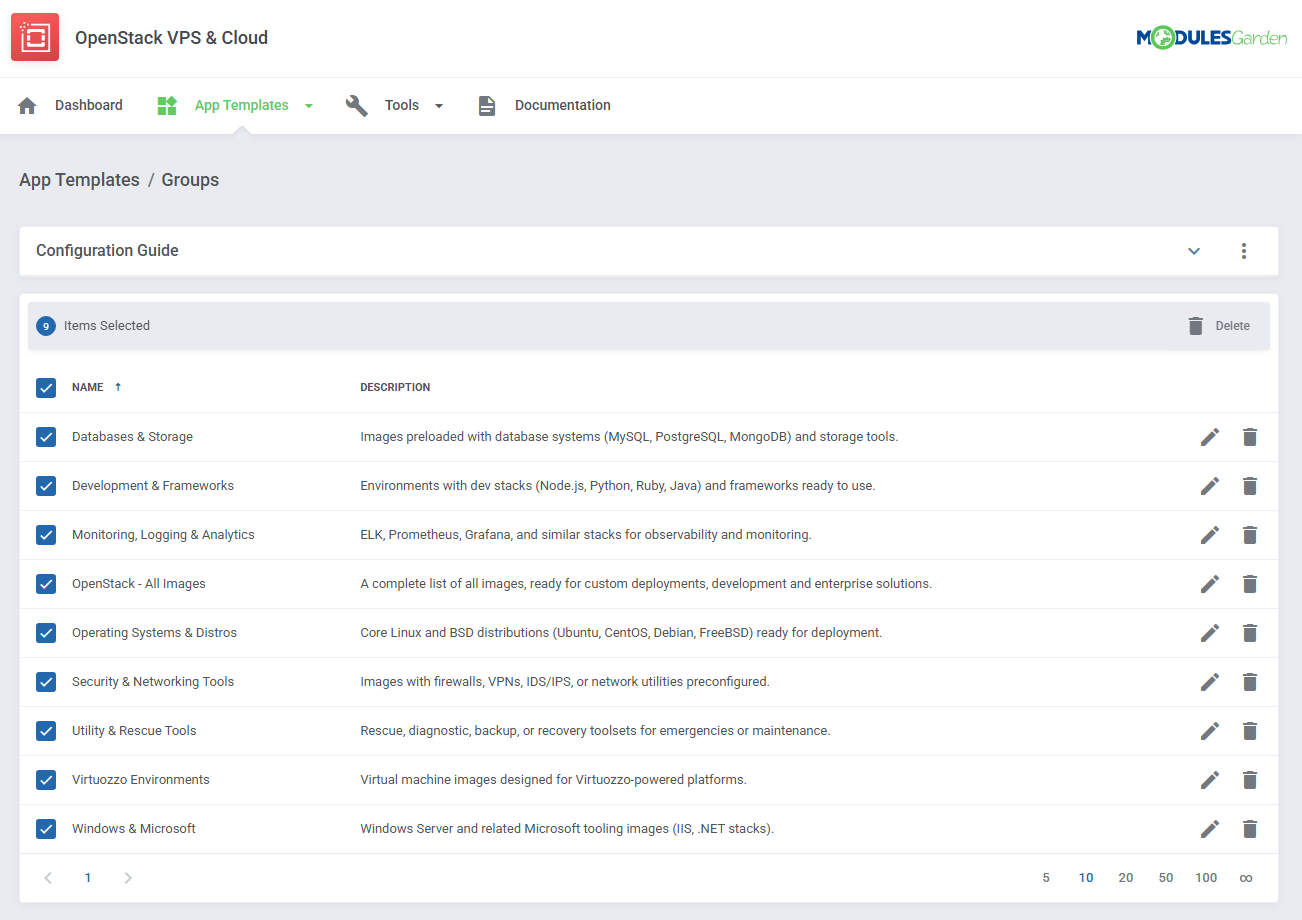Delete the Windows & Microsoft group row
Image resolution: width=1302 pixels, height=920 pixels.
[1249, 829]
